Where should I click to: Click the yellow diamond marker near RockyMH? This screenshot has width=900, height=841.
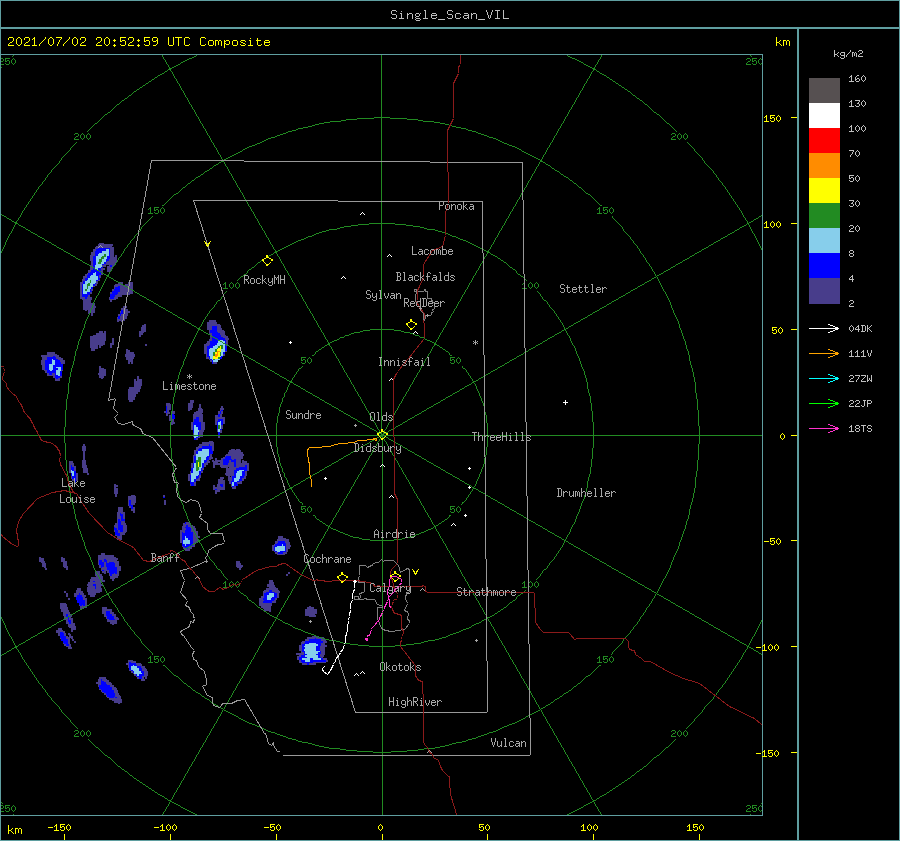[x=267, y=261]
